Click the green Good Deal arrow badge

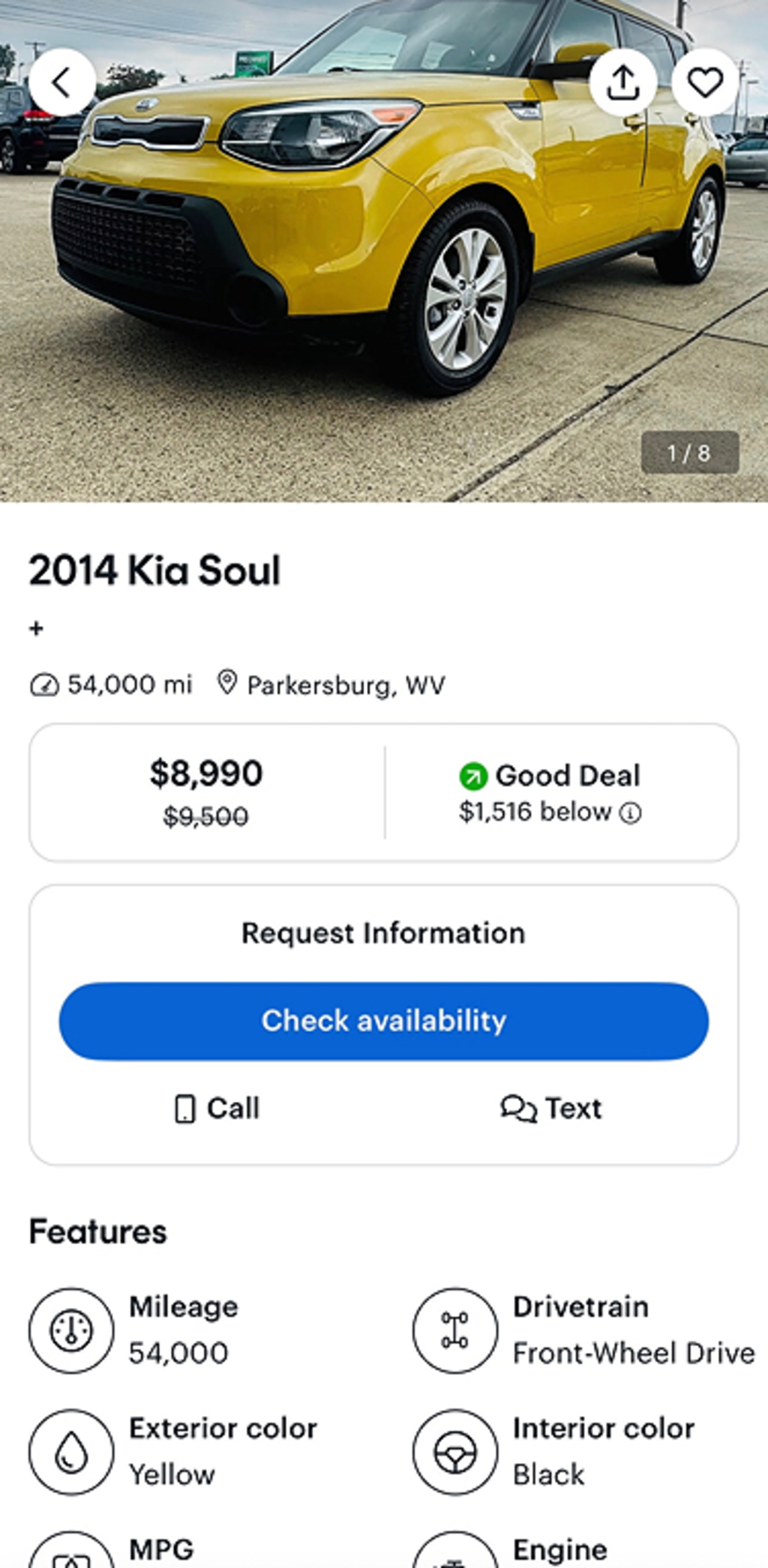473,777
